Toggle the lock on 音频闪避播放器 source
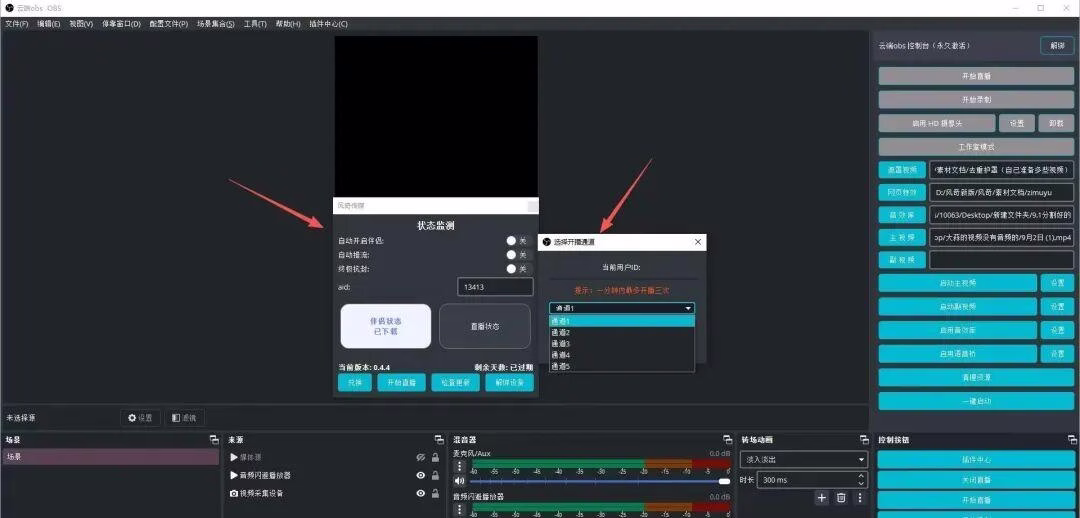 click(435, 475)
